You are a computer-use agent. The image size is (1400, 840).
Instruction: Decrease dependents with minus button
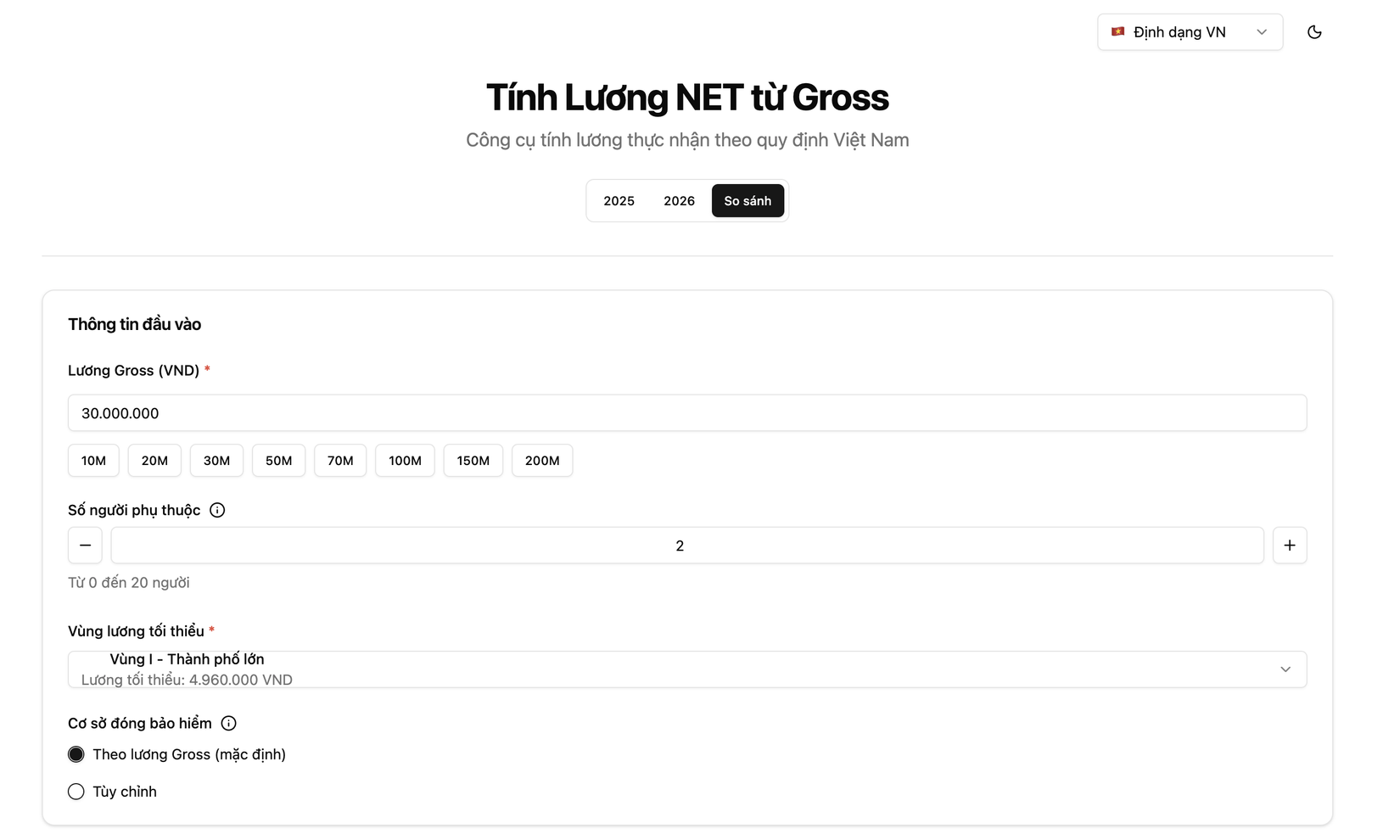[x=85, y=546]
